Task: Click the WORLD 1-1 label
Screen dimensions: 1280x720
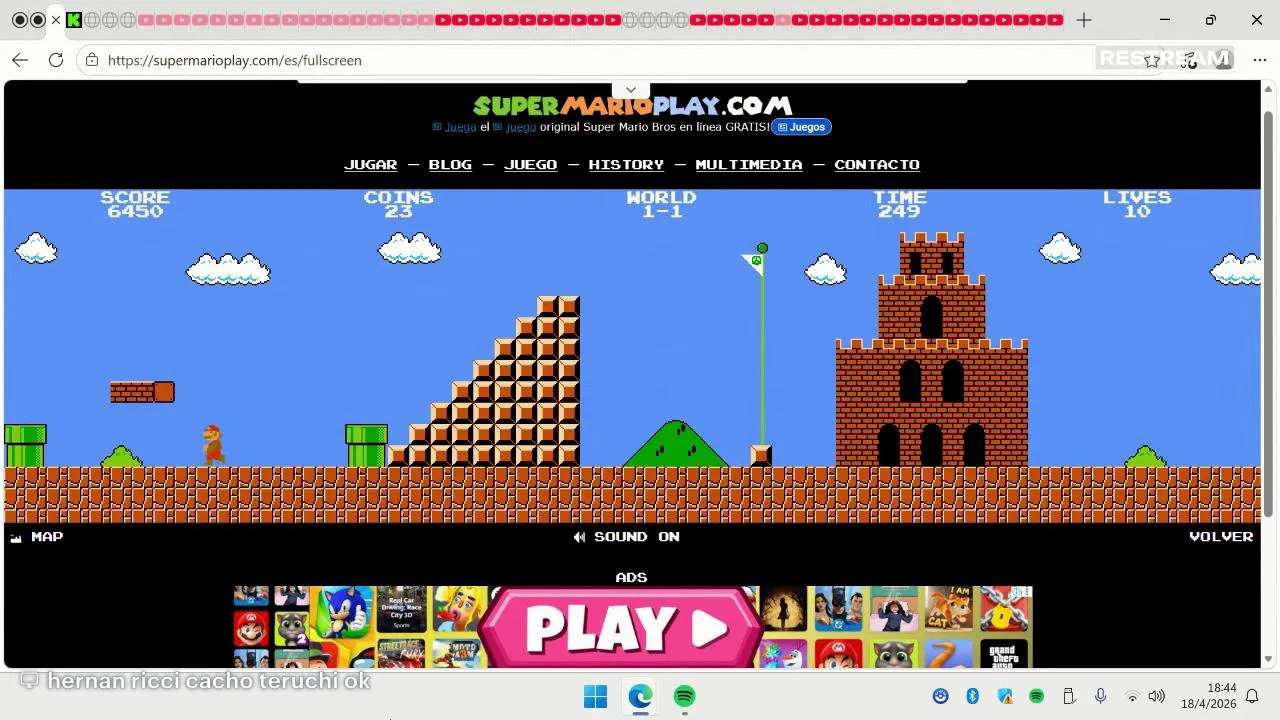Action: tap(661, 204)
